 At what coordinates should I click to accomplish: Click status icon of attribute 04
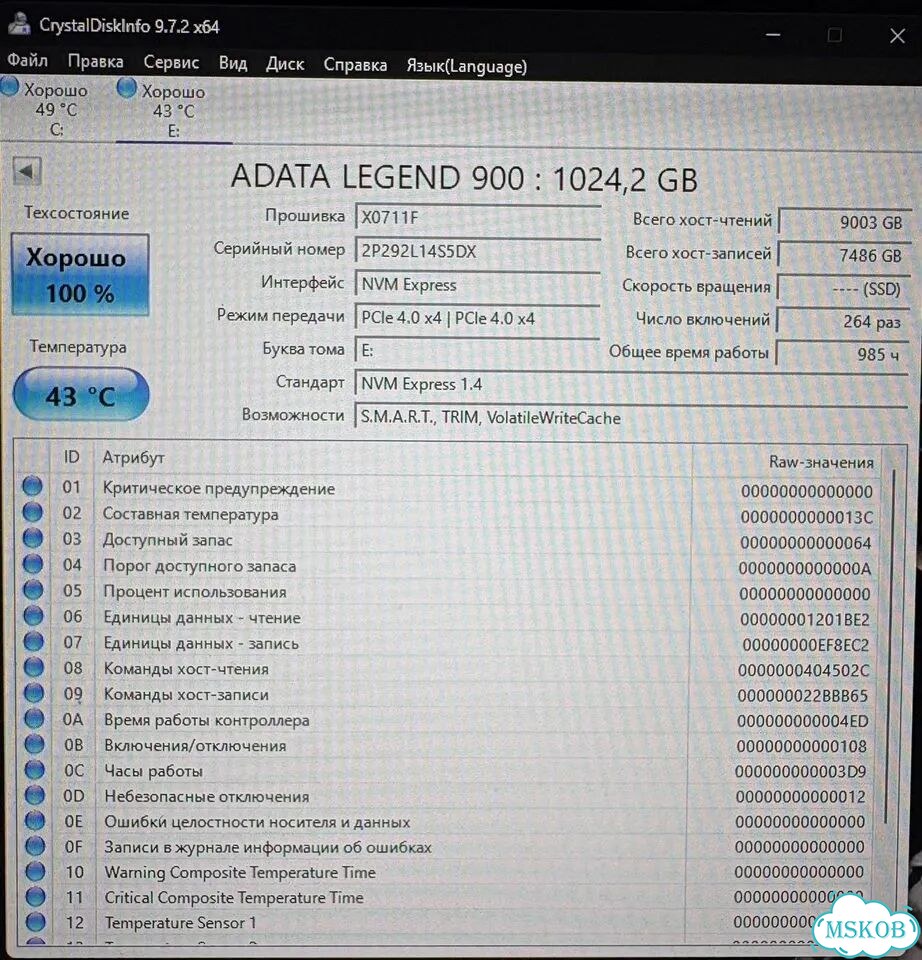pyautogui.click(x=33, y=564)
